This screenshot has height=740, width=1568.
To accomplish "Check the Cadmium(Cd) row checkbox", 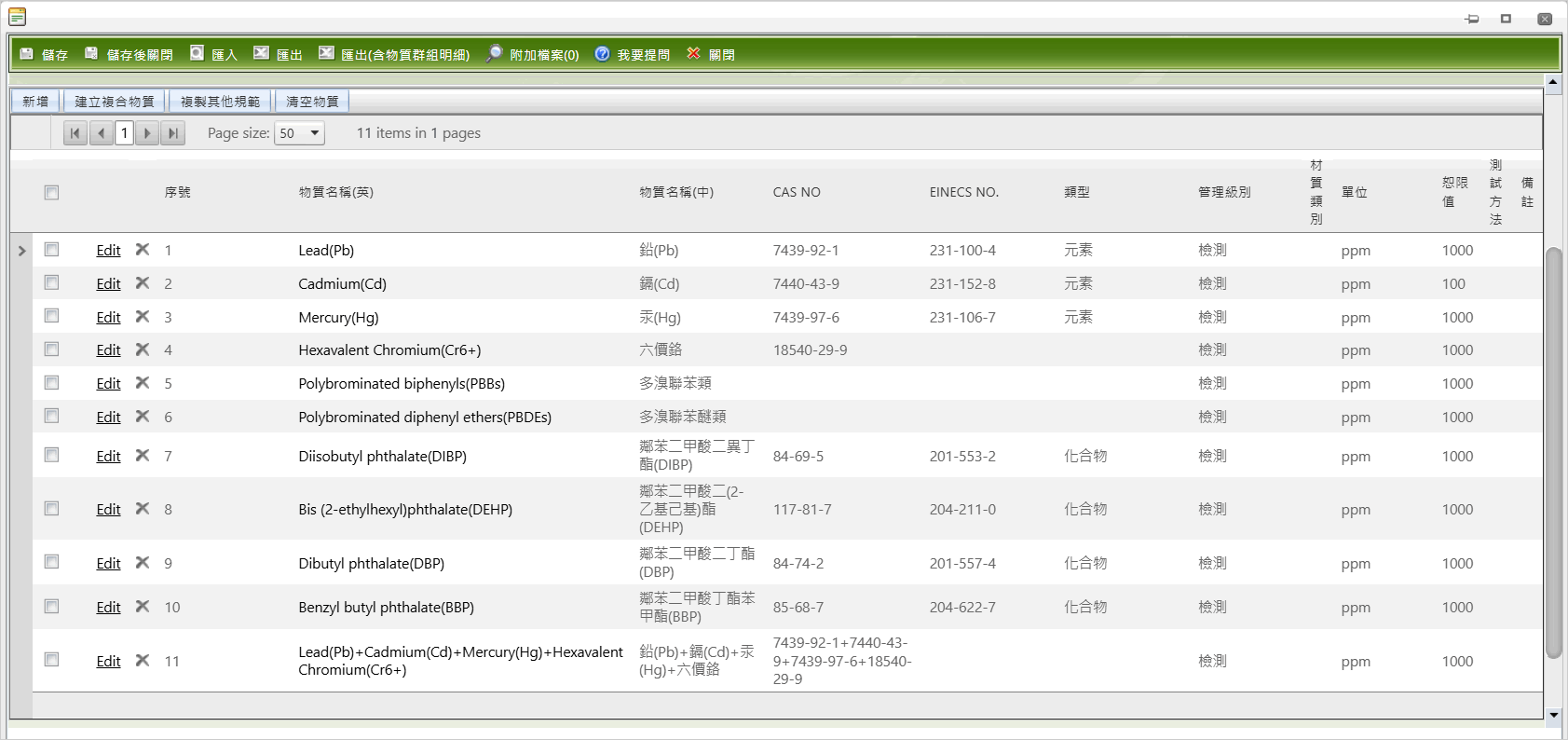I will (x=51, y=282).
